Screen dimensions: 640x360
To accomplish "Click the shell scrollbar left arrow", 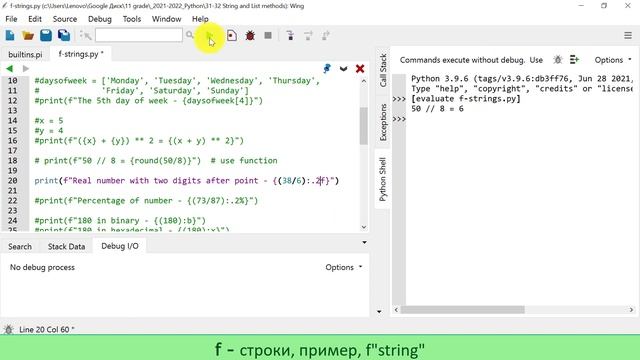I will 396,310.
